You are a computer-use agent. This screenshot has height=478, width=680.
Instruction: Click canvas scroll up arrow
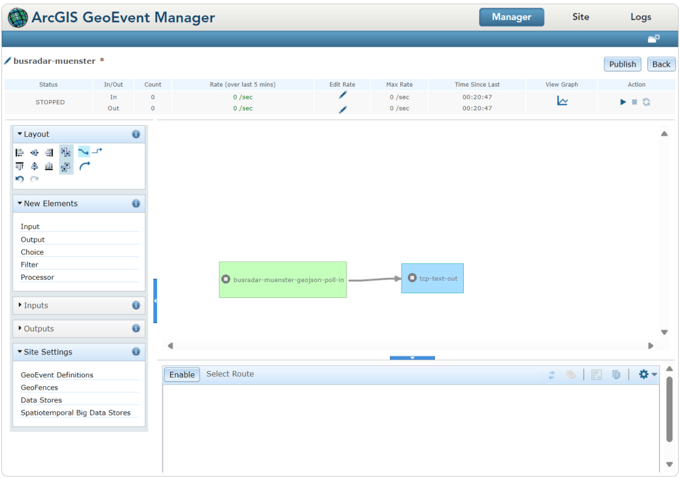[664, 134]
